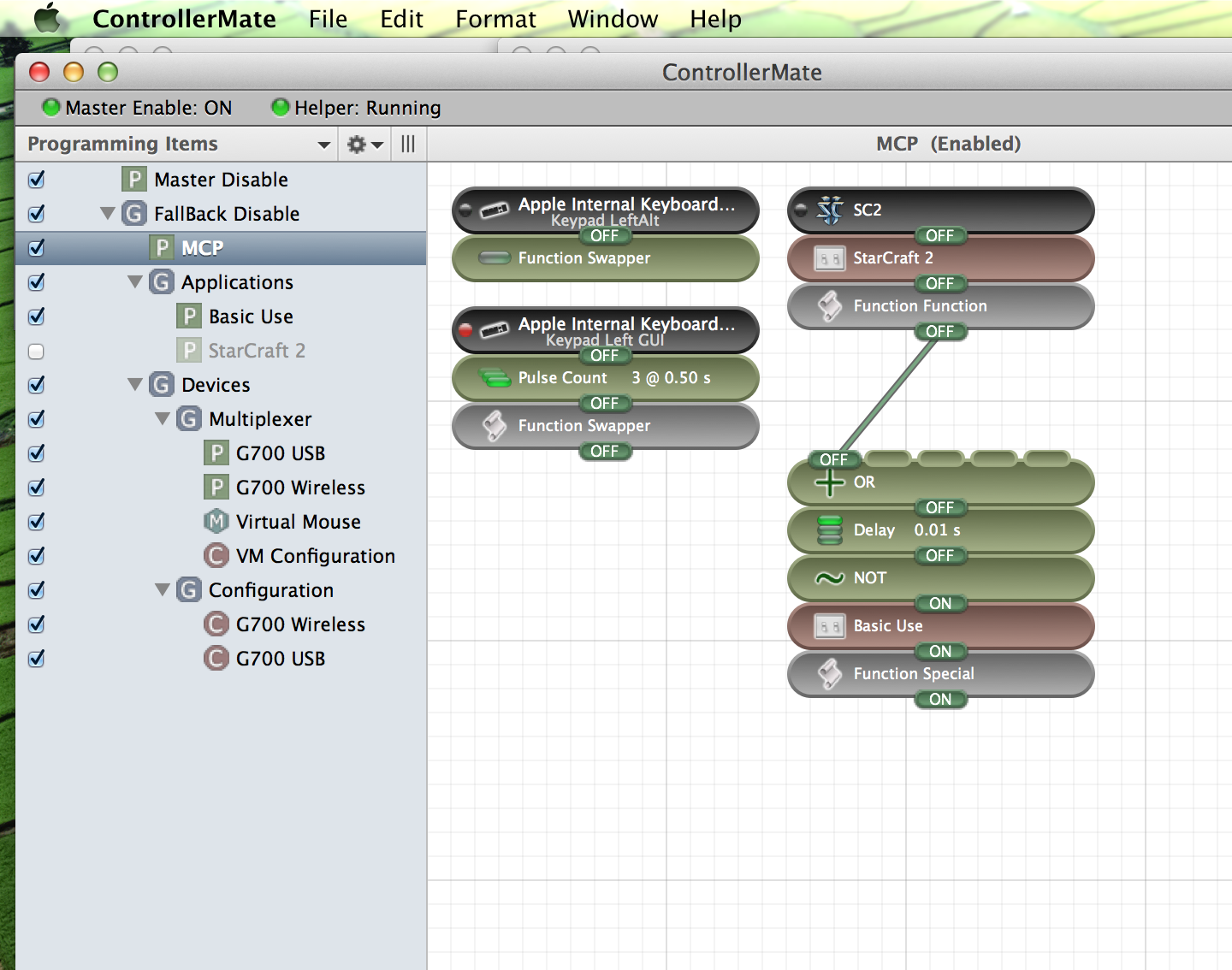Select the Keypad Left GUI keyboard block
Viewport: 1232px width, 970px height.
[x=606, y=330]
